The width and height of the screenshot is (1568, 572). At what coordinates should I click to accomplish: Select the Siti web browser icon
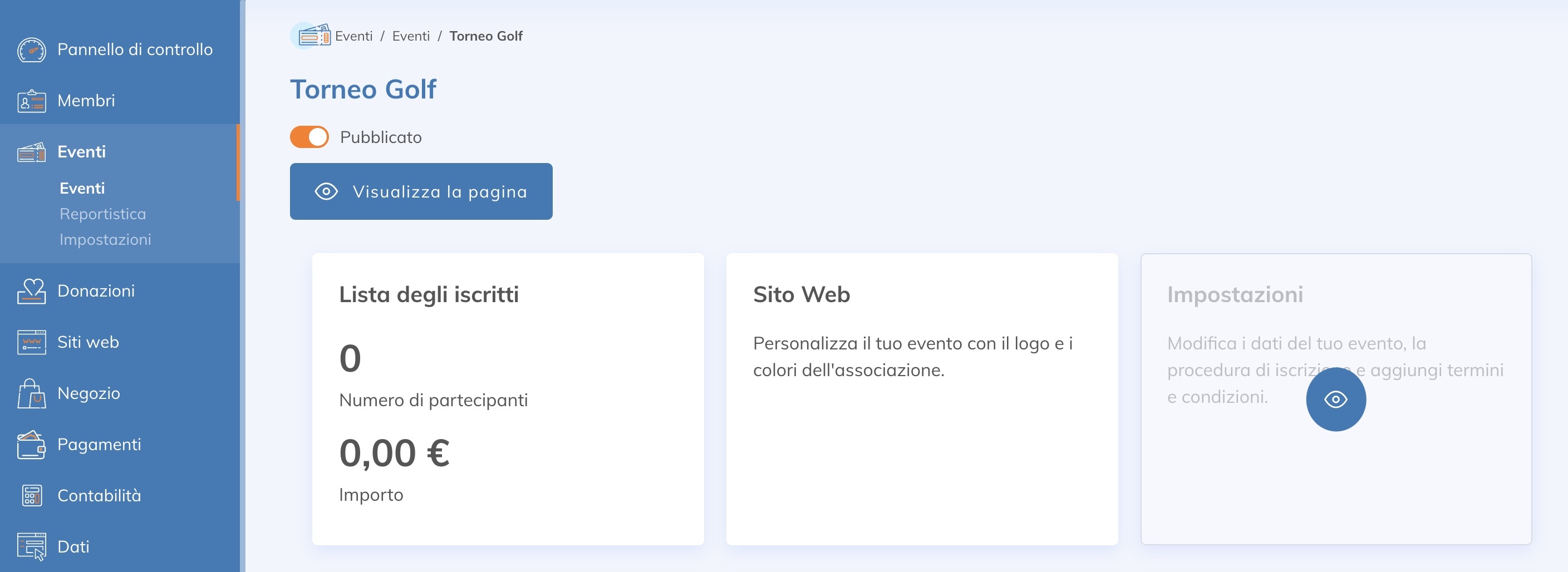pos(32,342)
